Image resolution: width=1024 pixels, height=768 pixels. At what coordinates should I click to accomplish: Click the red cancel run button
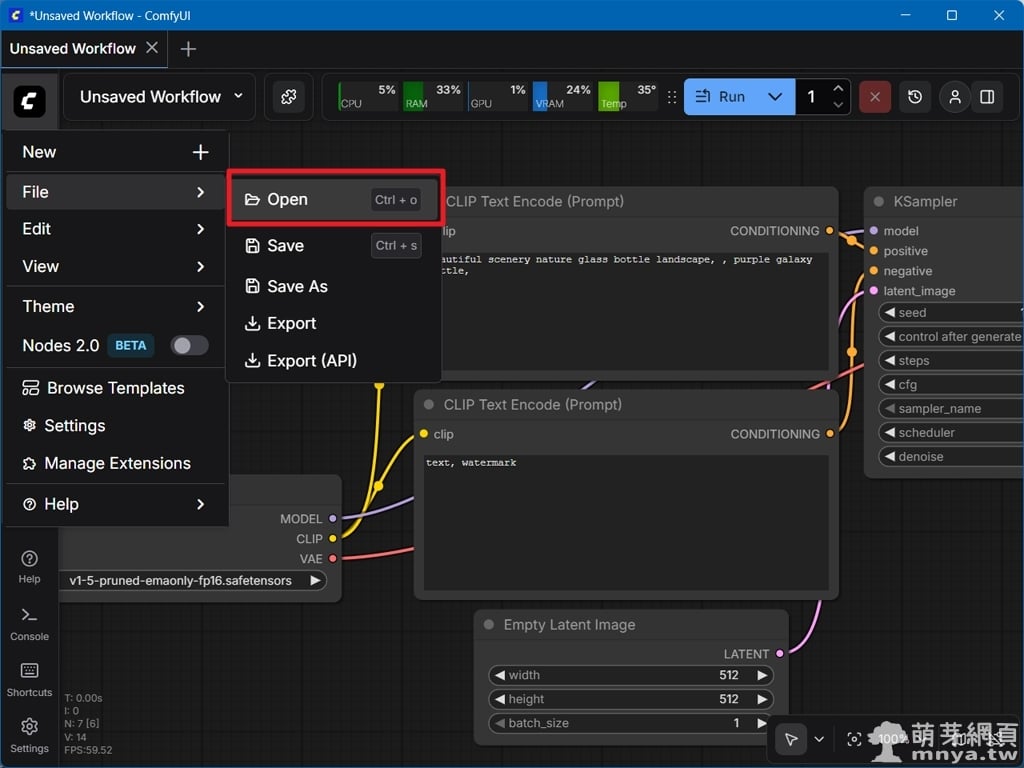(875, 97)
